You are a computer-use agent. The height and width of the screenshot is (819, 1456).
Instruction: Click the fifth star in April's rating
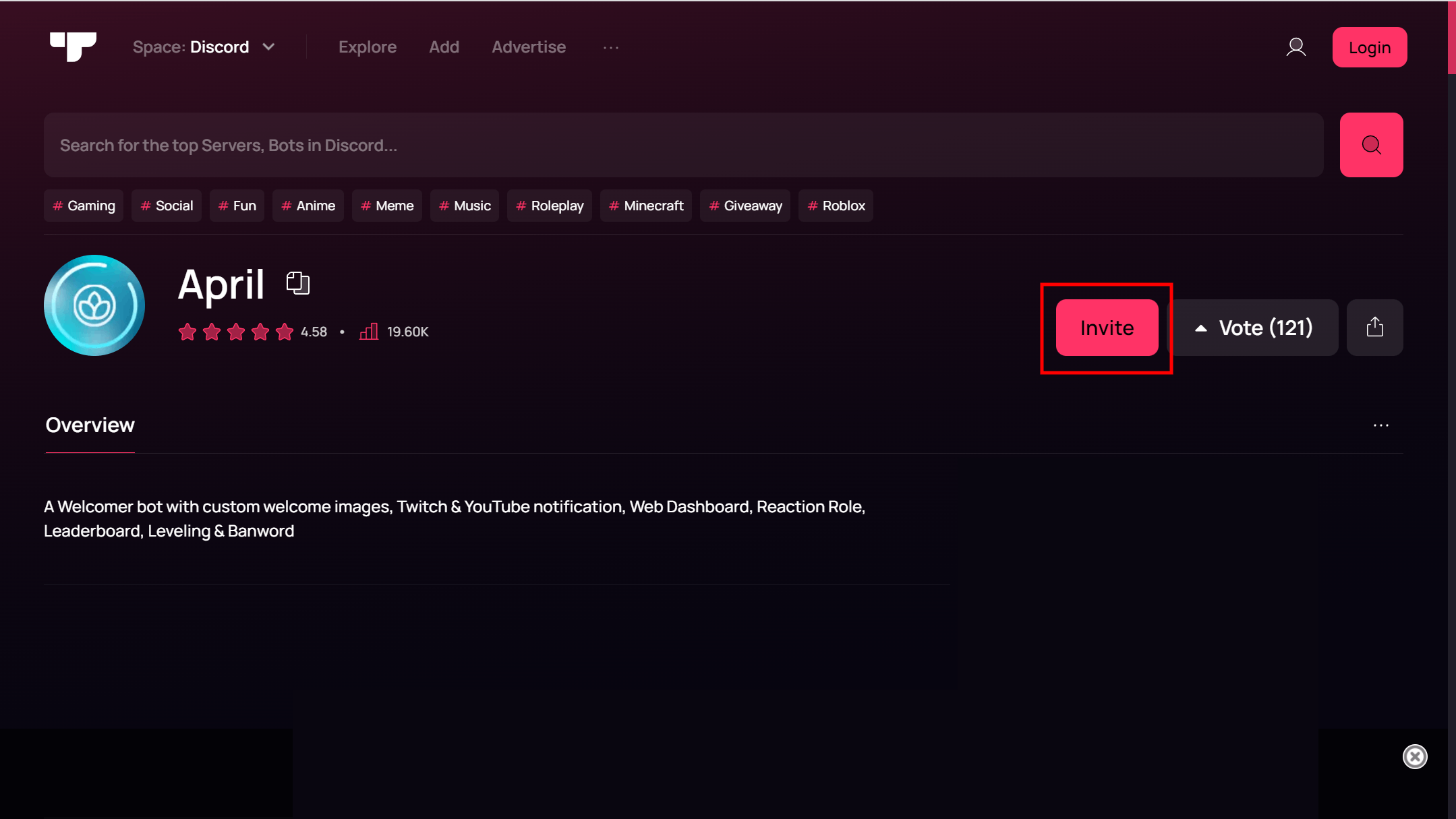coord(284,331)
